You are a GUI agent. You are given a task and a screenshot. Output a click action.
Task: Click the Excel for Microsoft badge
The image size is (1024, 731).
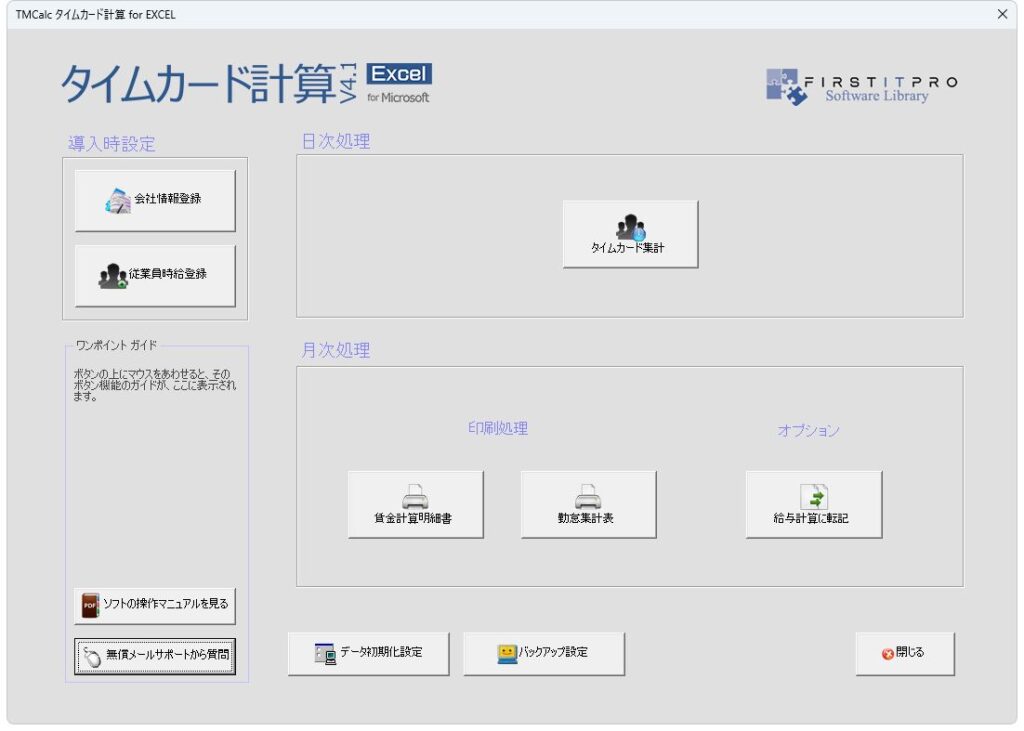pos(399,84)
